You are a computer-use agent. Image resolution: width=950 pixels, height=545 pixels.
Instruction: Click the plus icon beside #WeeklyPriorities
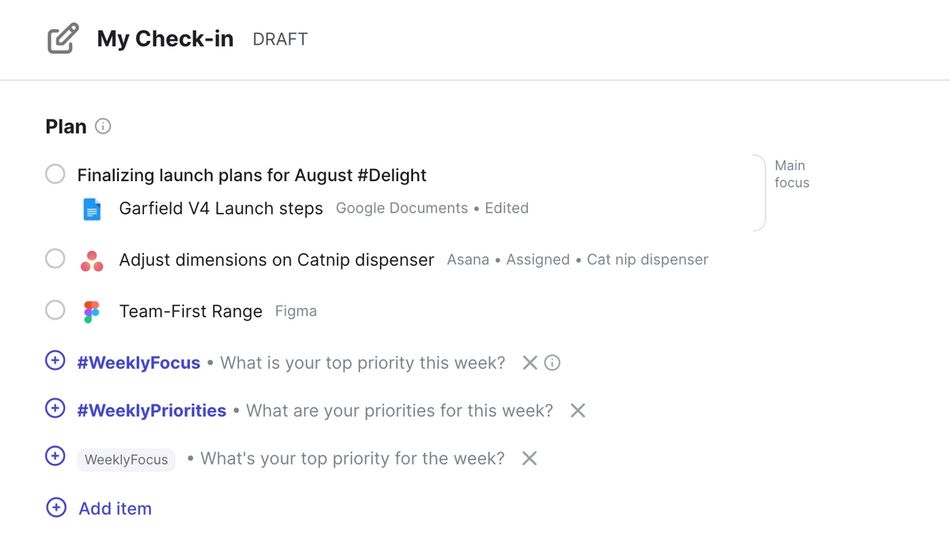point(56,409)
